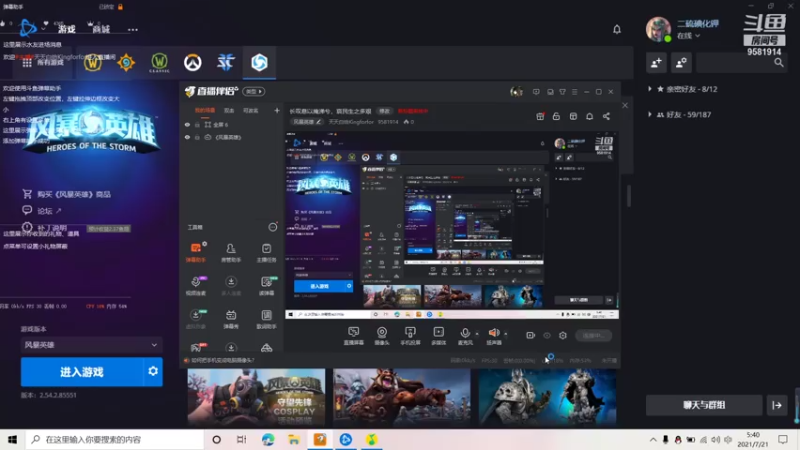The width and height of the screenshot is (800, 450).
Task: Toggle lock on the 《风暴英雄》 source
Action: 197,137
